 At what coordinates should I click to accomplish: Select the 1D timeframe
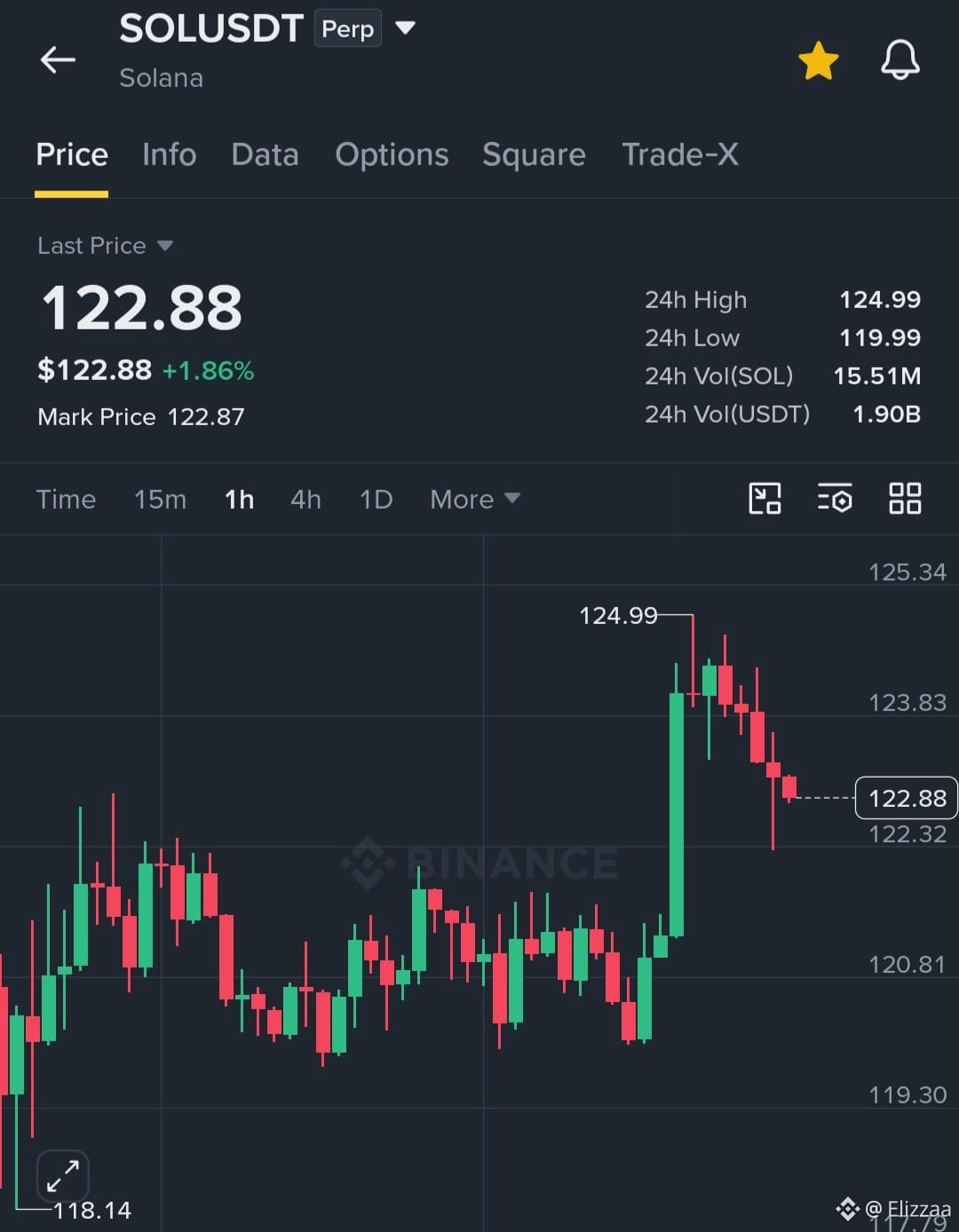click(x=376, y=499)
